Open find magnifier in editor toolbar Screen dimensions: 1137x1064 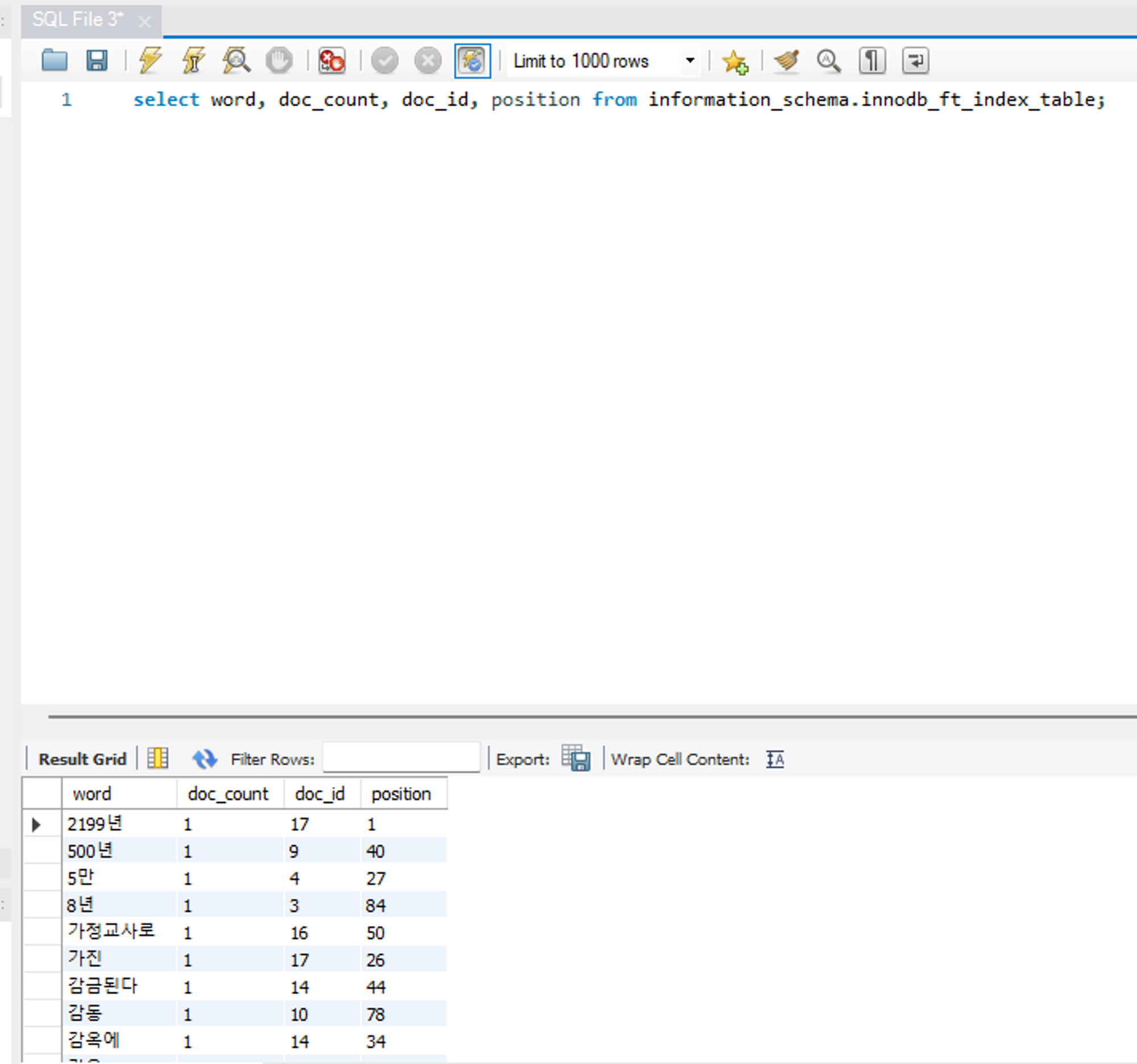(x=829, y=60)
